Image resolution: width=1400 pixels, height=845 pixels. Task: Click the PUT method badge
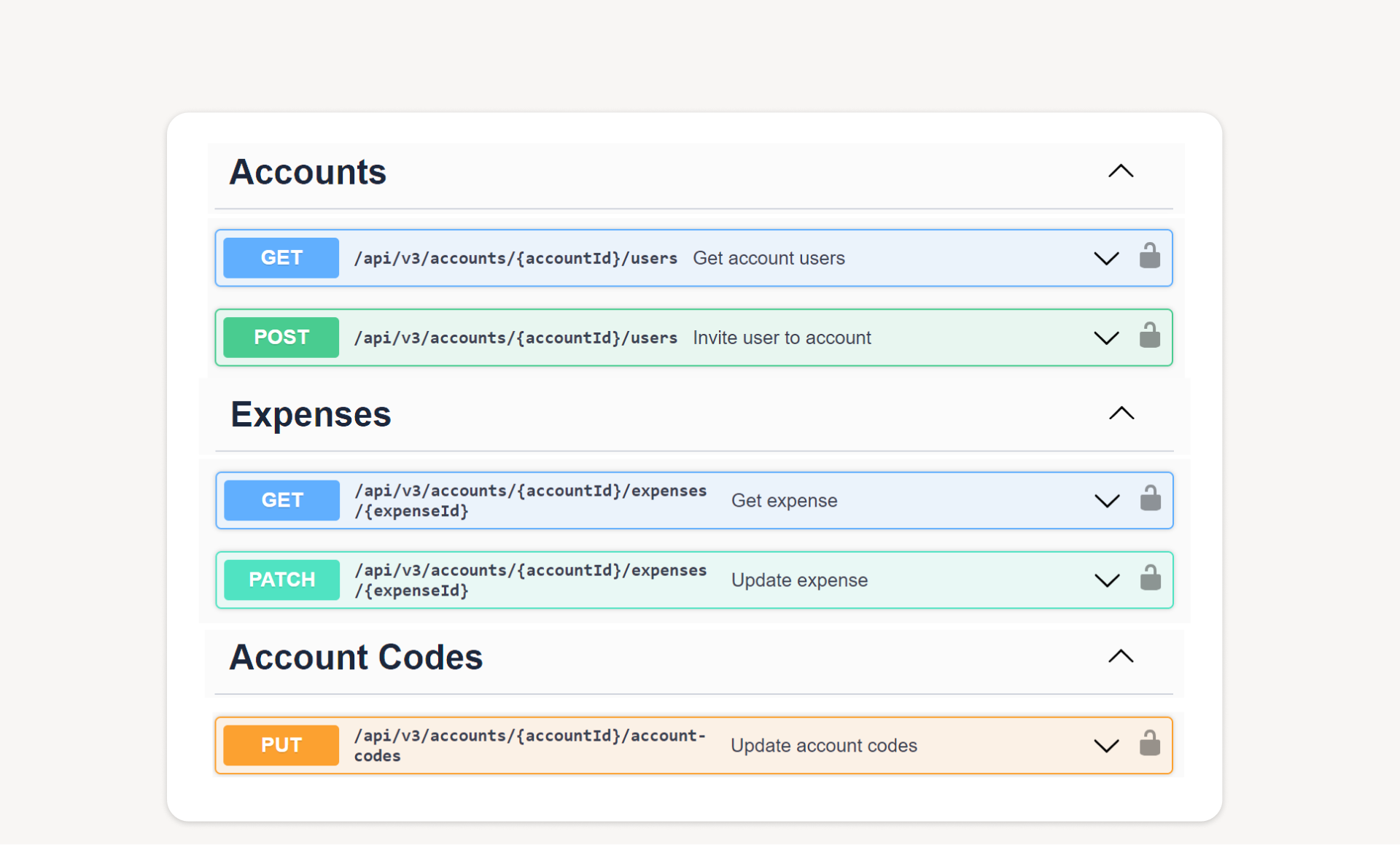(281, 745)
